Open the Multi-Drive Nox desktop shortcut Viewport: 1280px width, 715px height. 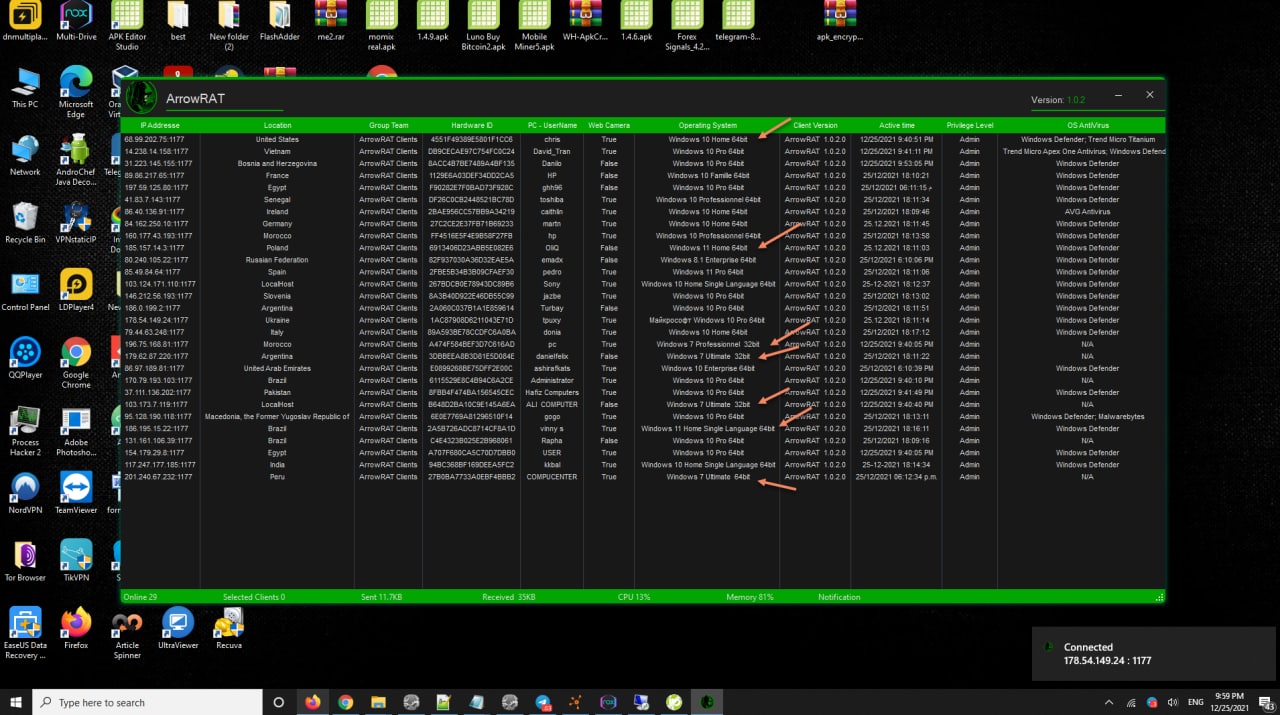77,20
